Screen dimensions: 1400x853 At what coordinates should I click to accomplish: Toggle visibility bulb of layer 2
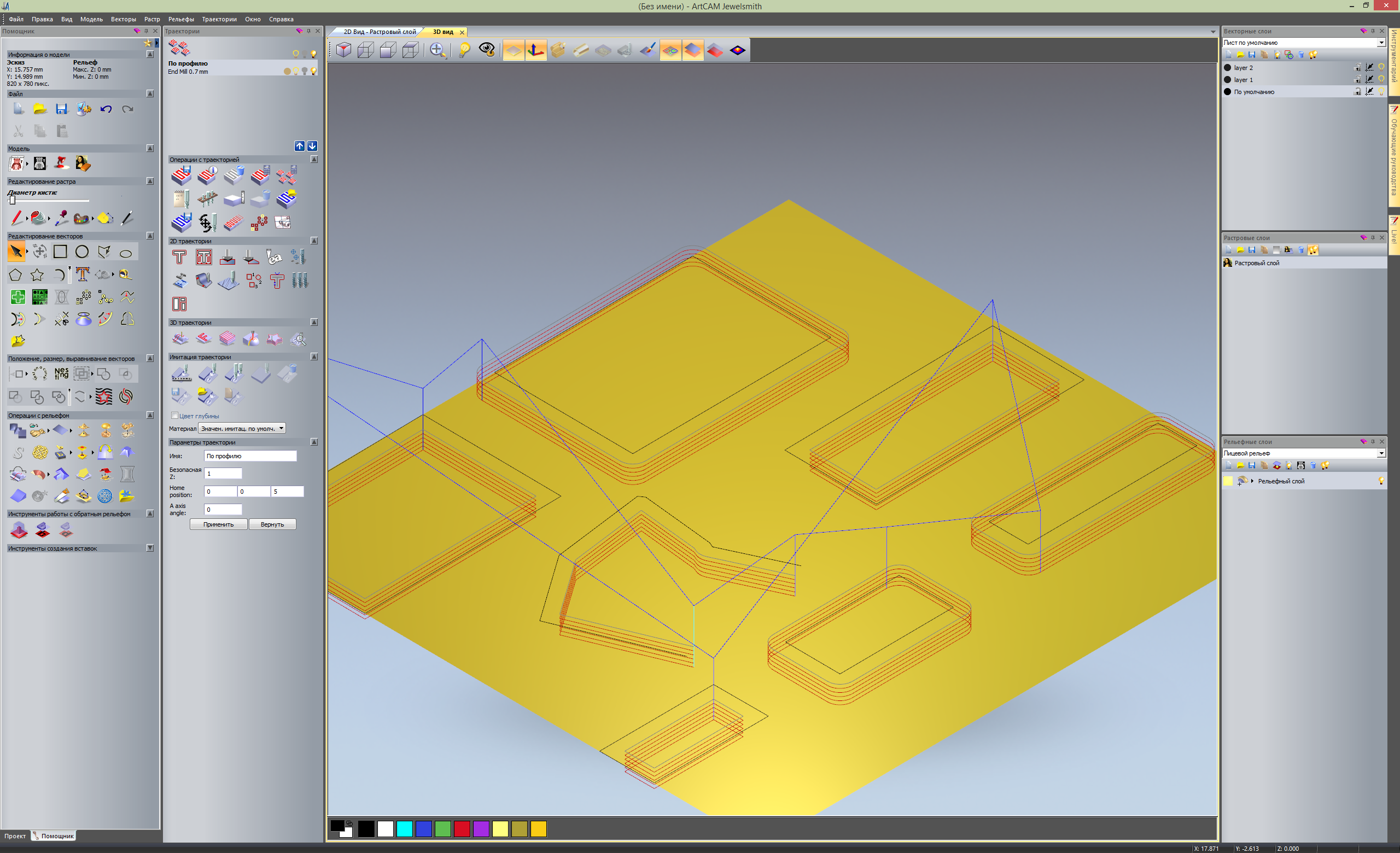click(x=1381, y=68)
